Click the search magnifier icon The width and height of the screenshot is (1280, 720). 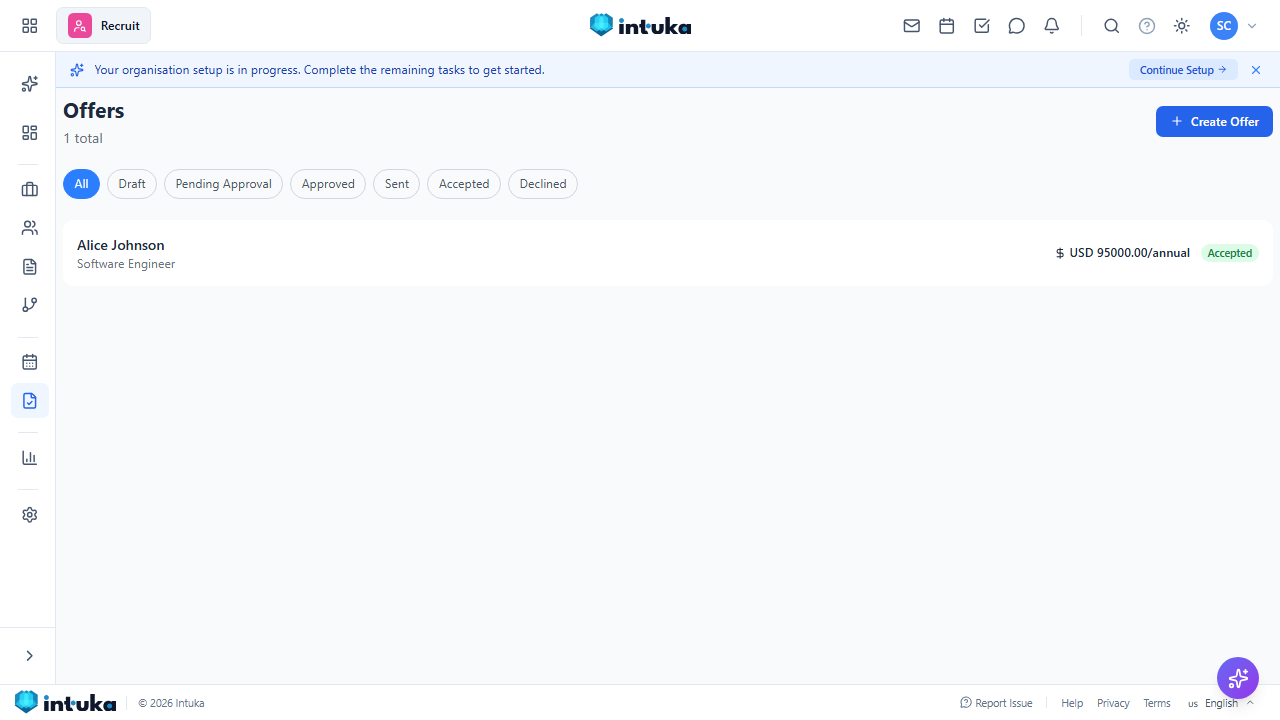point(1112,26)
